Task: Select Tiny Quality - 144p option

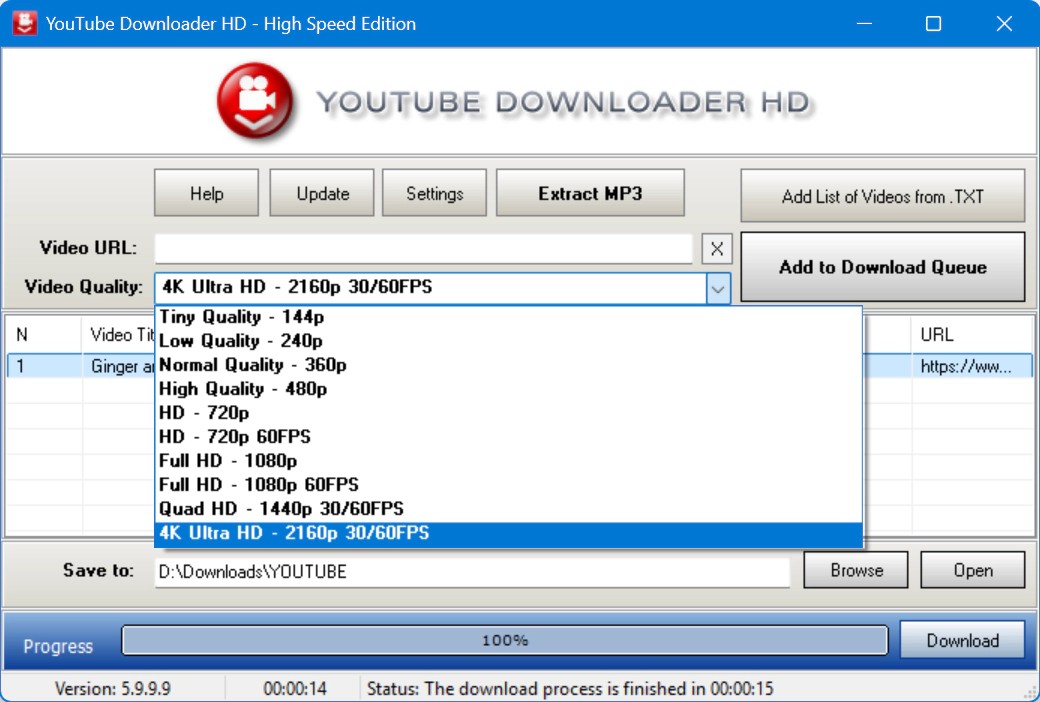Action: click(241, 317)
